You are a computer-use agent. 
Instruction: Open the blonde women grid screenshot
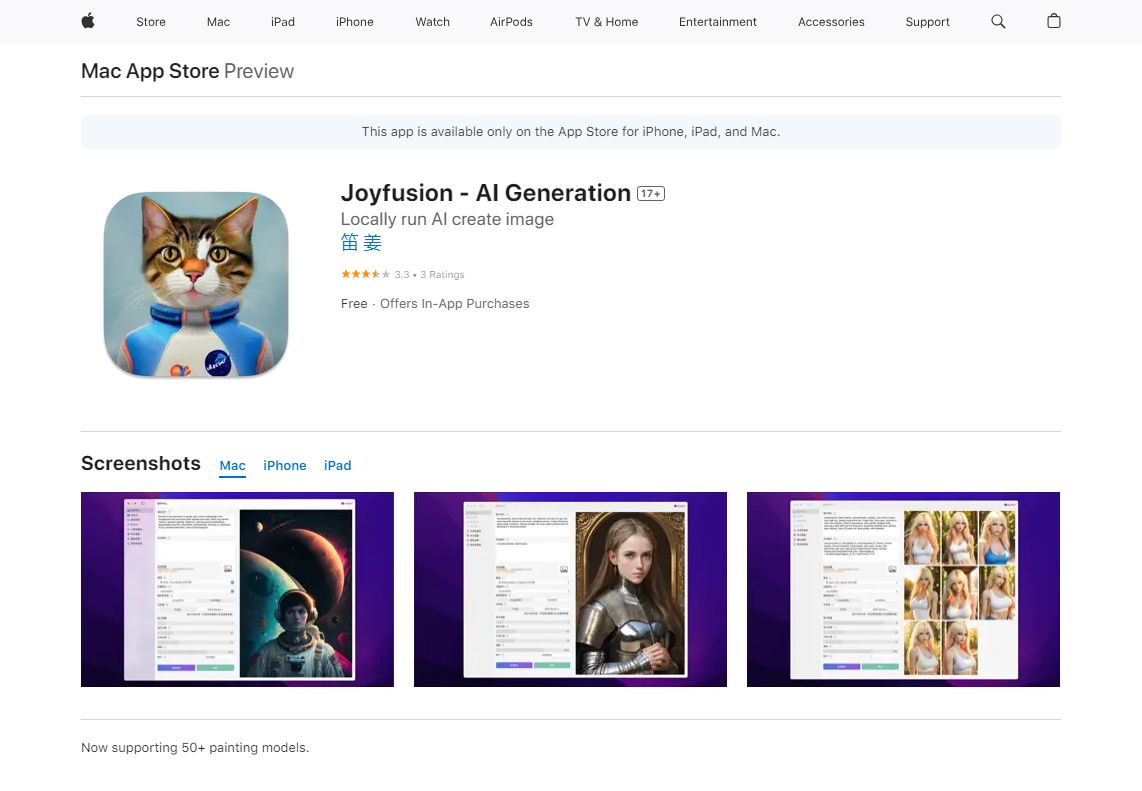(903, 589)
